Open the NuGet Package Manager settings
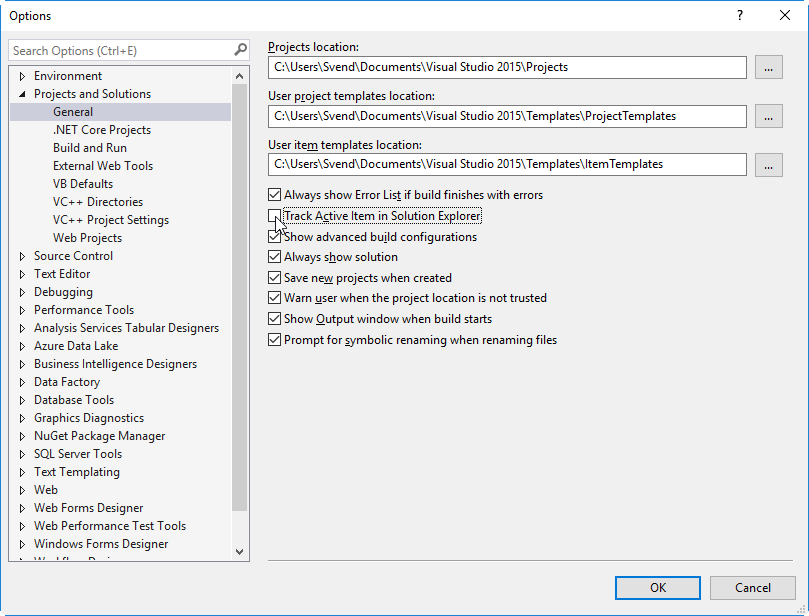 99,435
